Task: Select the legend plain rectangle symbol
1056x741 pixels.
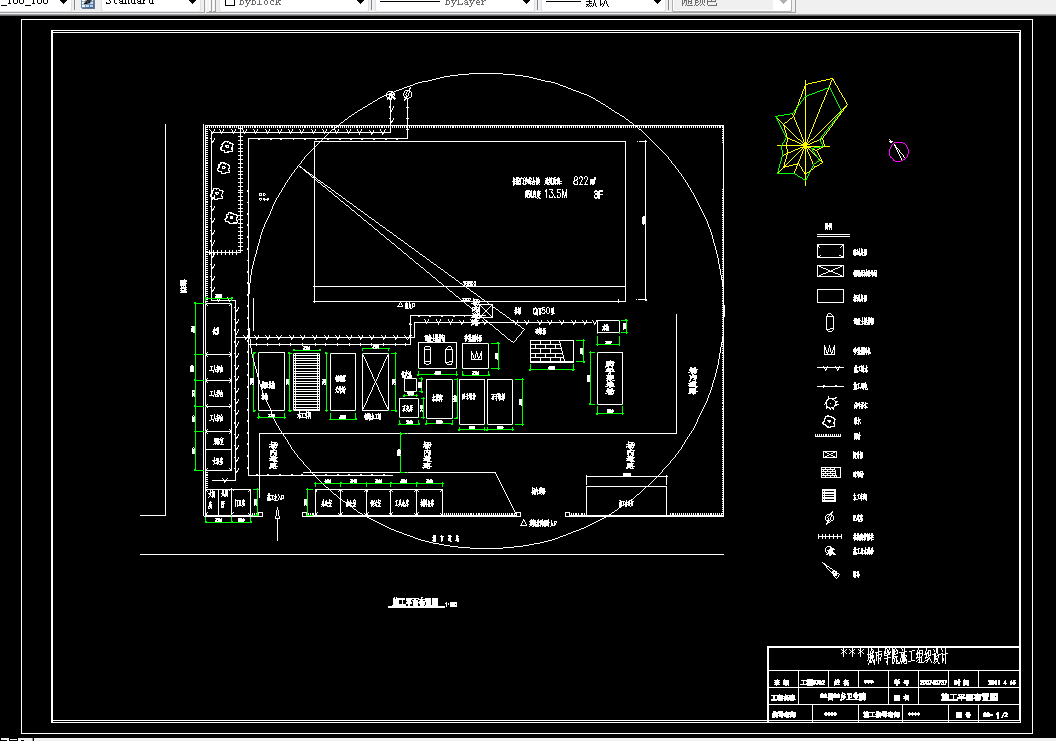Action: pos(830,296)
